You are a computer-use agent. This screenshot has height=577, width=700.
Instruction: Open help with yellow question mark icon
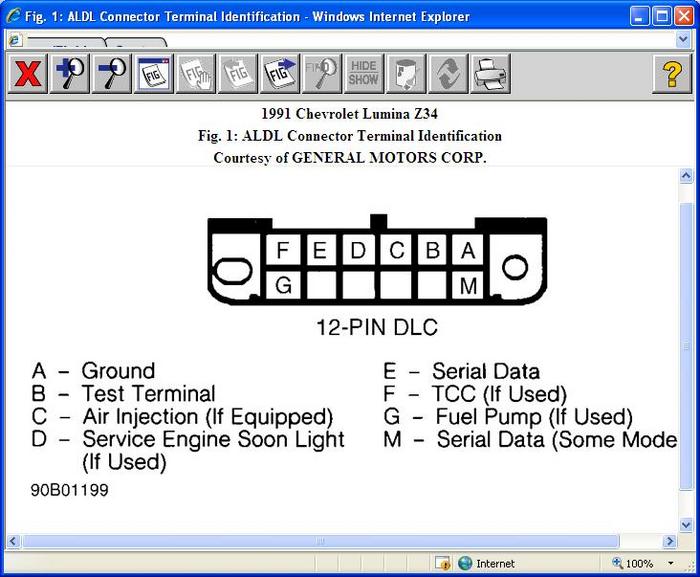tap(672, 74)
